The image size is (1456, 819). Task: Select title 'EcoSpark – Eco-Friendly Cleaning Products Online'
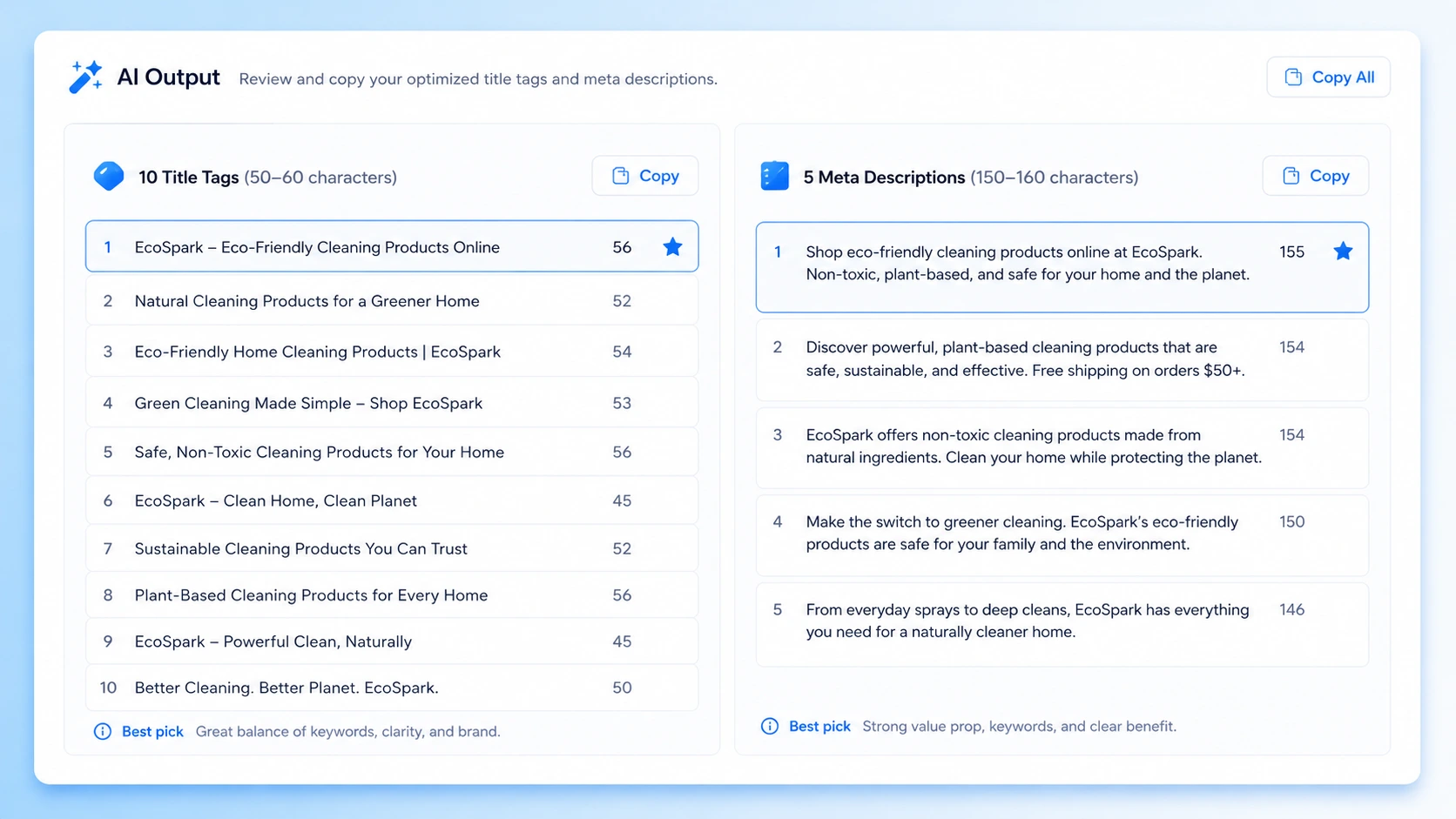point(392,246)
